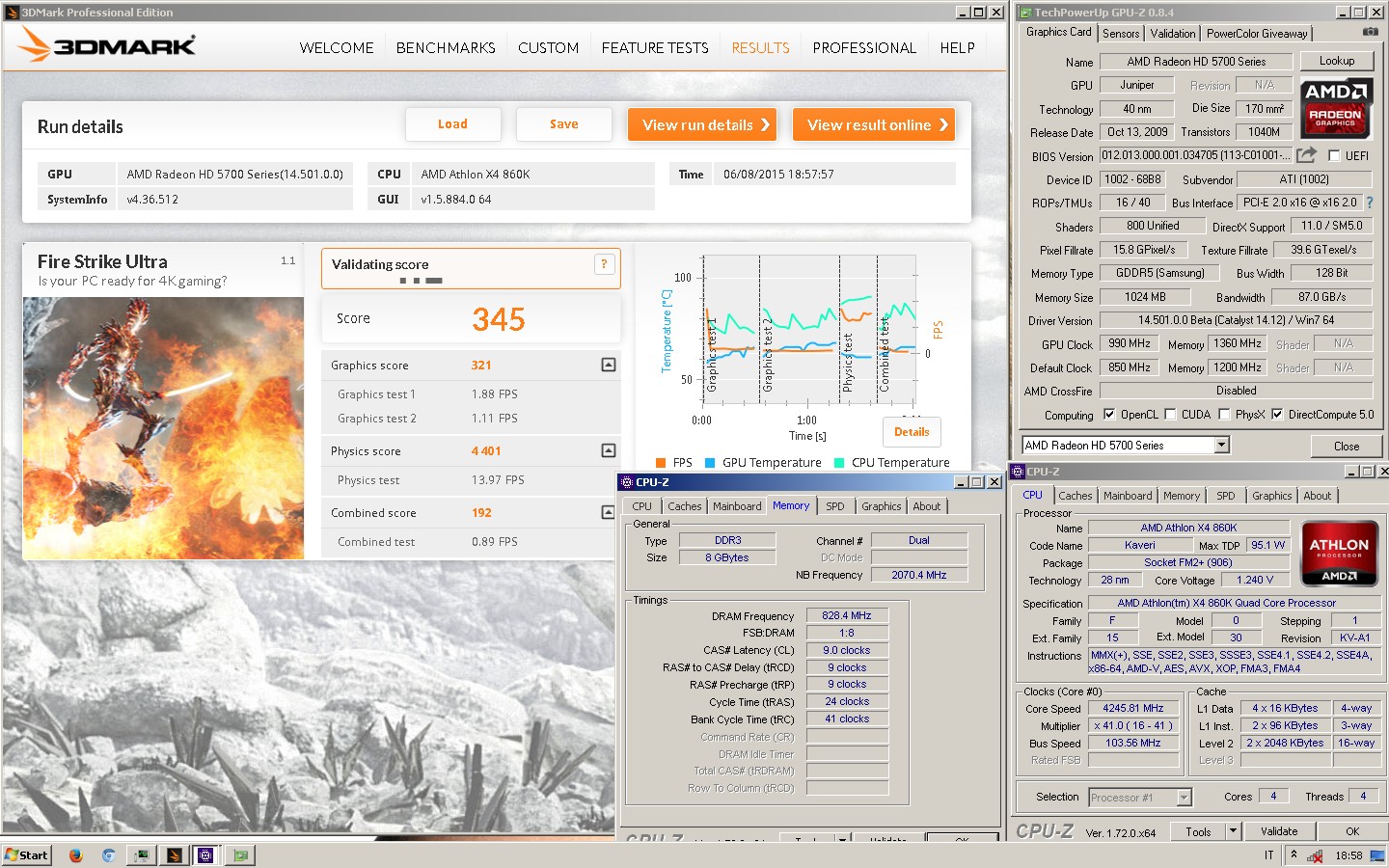Open the FEATURE TESTS tab in 3DMark
Viewport: 1389px width, 868px height.
pos(655,47)
